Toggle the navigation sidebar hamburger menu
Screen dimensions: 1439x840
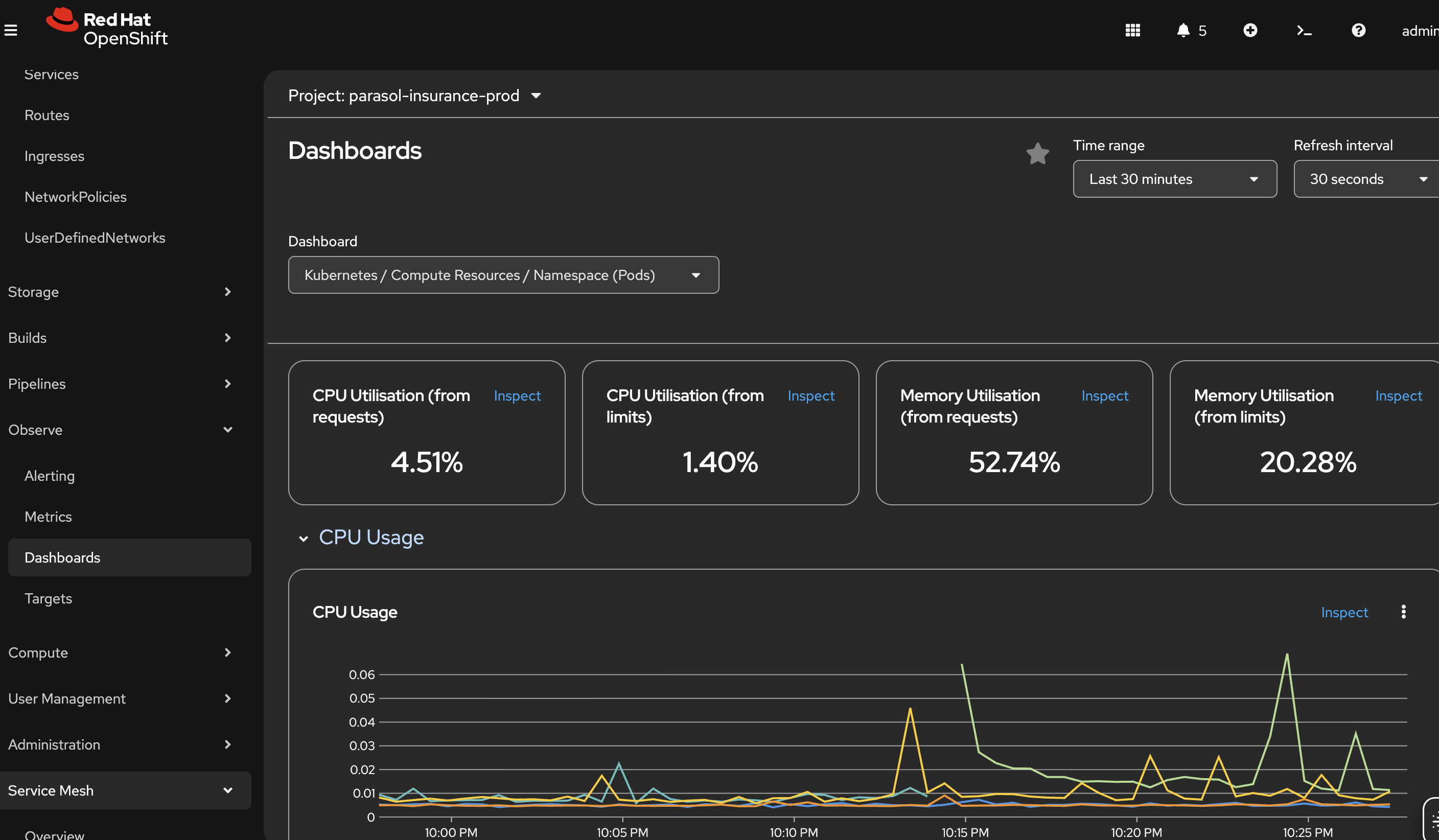(11, 30)
